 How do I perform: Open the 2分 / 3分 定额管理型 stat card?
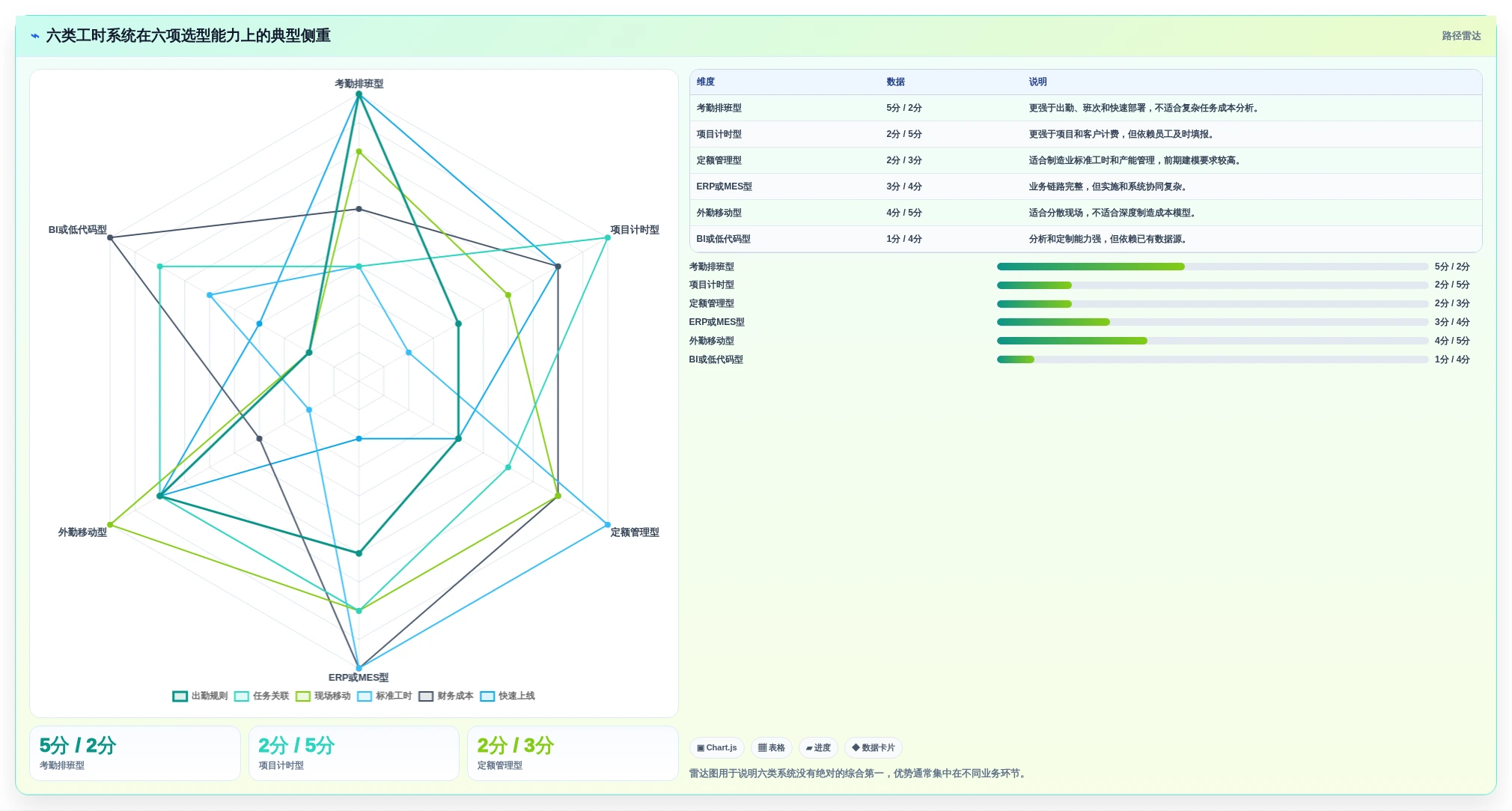point(573,753)
